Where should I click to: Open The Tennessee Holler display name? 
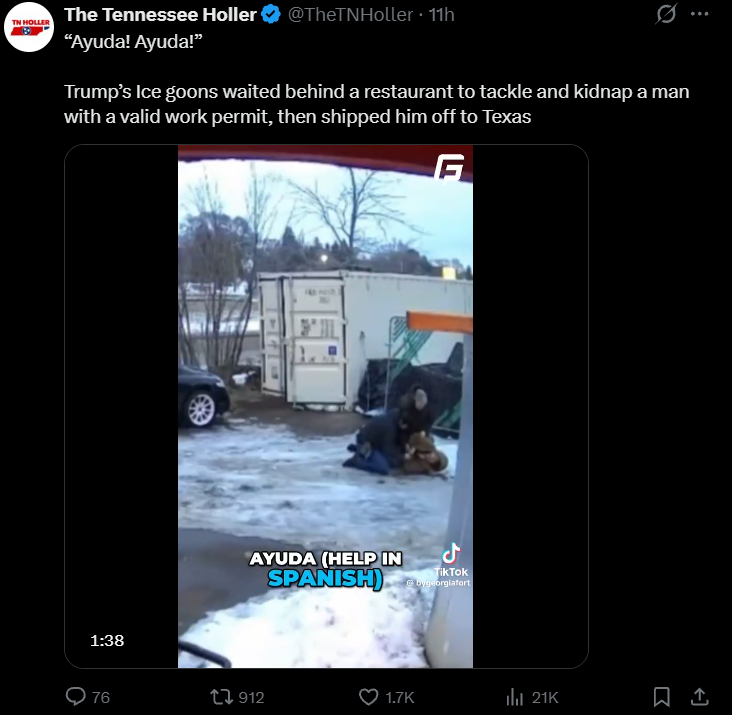(160, 15)
